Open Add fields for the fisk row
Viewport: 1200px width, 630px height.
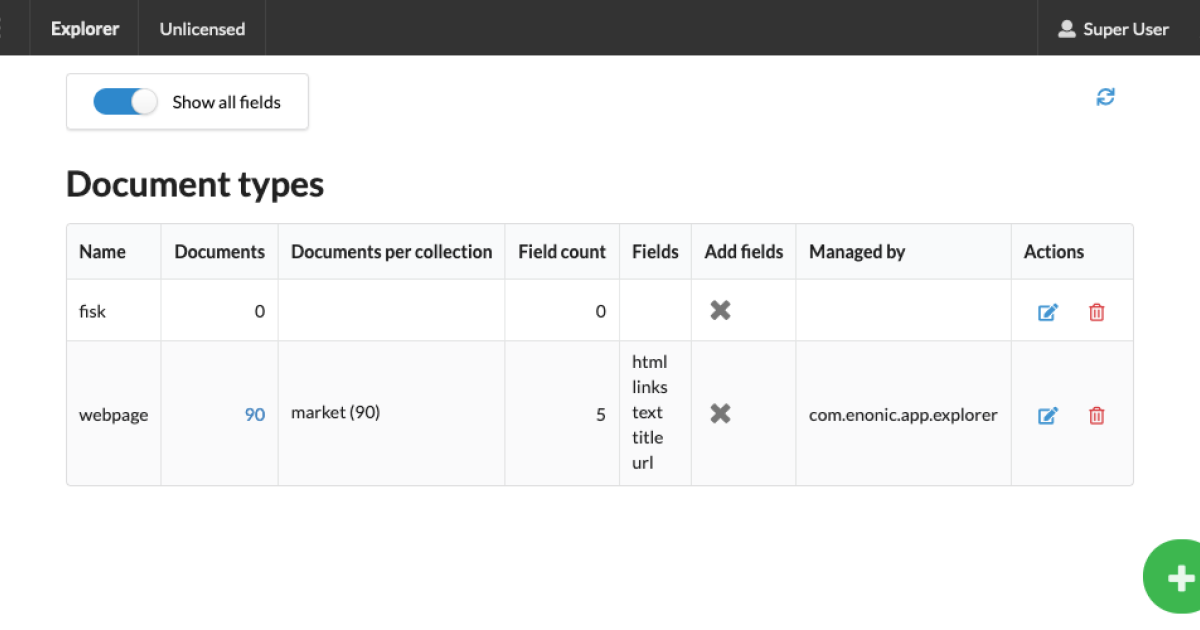point(720,310)
